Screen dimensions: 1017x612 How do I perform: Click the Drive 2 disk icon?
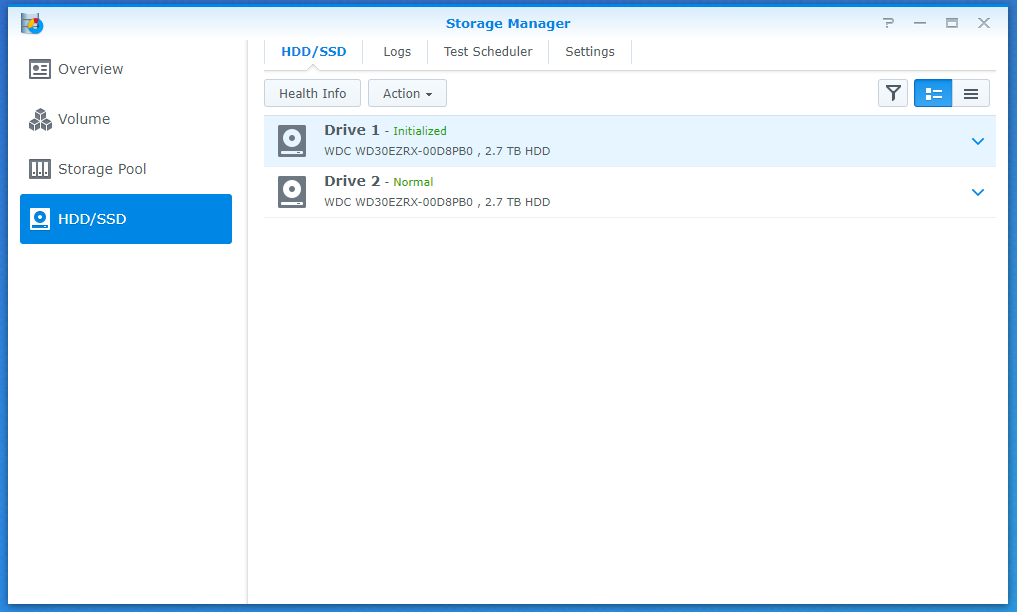292,192
